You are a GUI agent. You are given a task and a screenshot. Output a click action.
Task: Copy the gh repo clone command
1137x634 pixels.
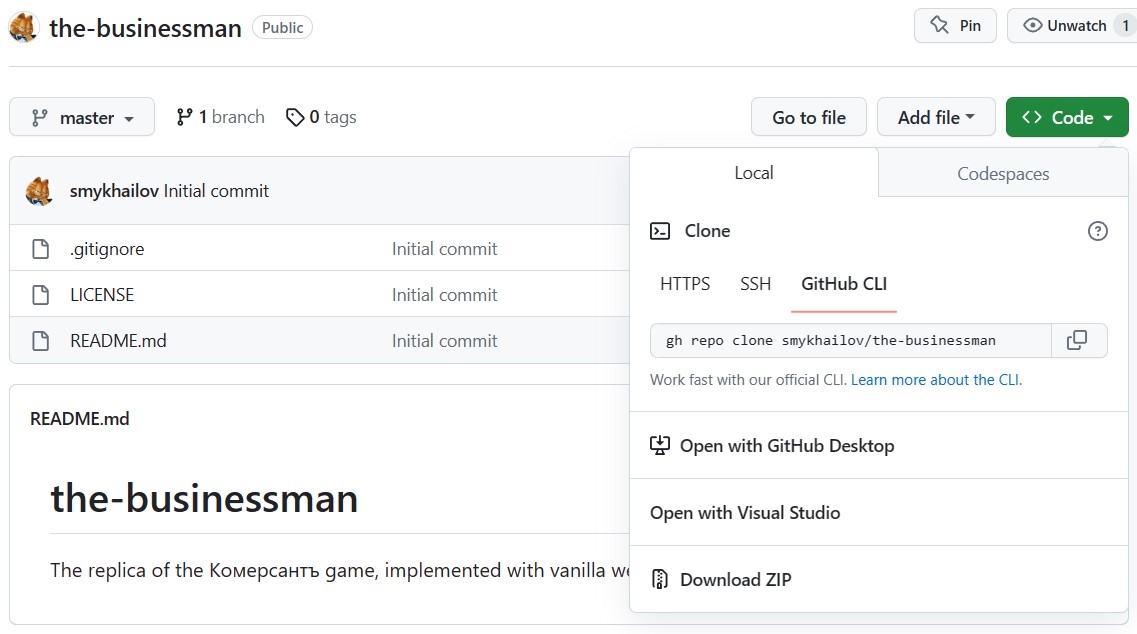(x=1078, y=340)
